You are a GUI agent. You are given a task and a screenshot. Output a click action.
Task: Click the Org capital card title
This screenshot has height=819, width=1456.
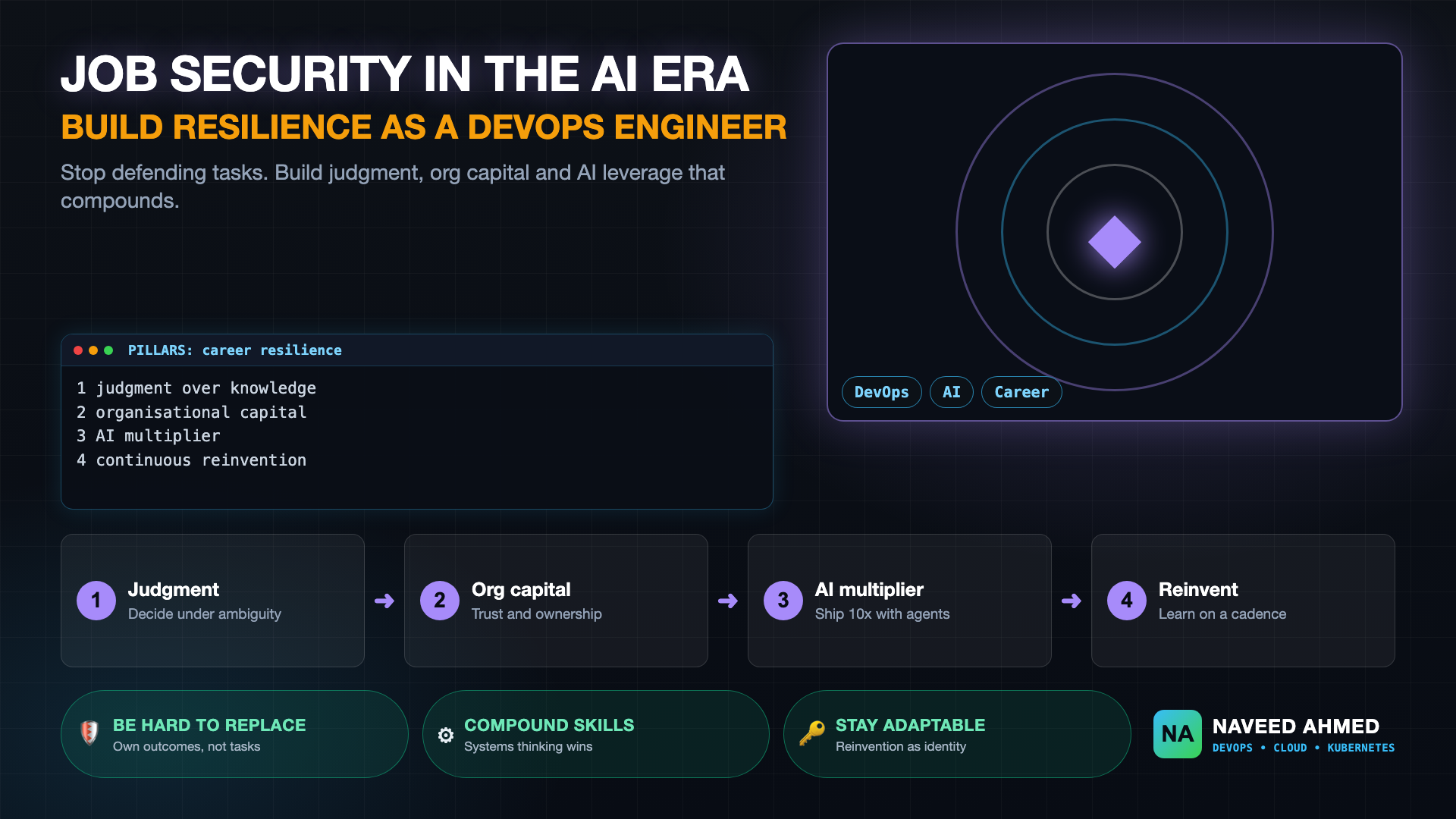521,590
